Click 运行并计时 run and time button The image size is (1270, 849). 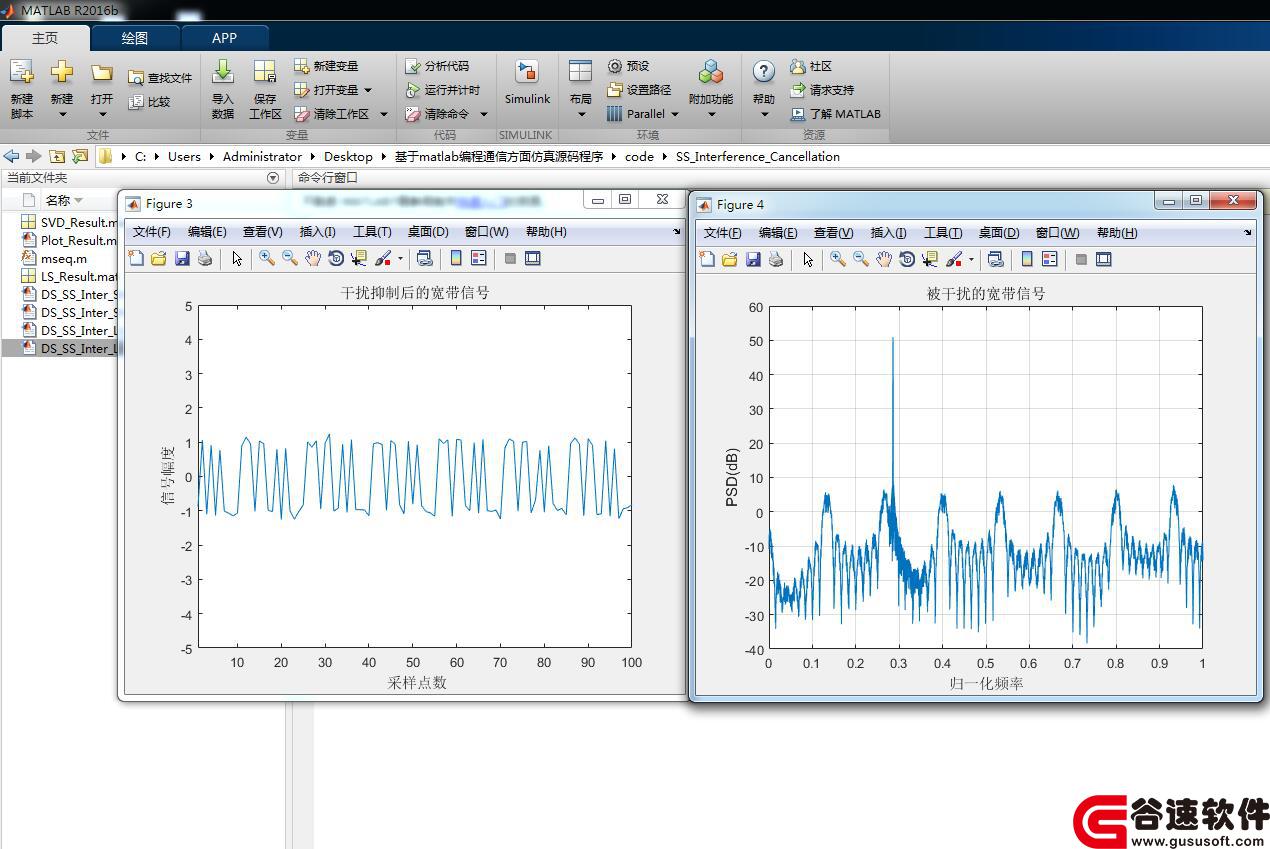[x=442, y=90]
